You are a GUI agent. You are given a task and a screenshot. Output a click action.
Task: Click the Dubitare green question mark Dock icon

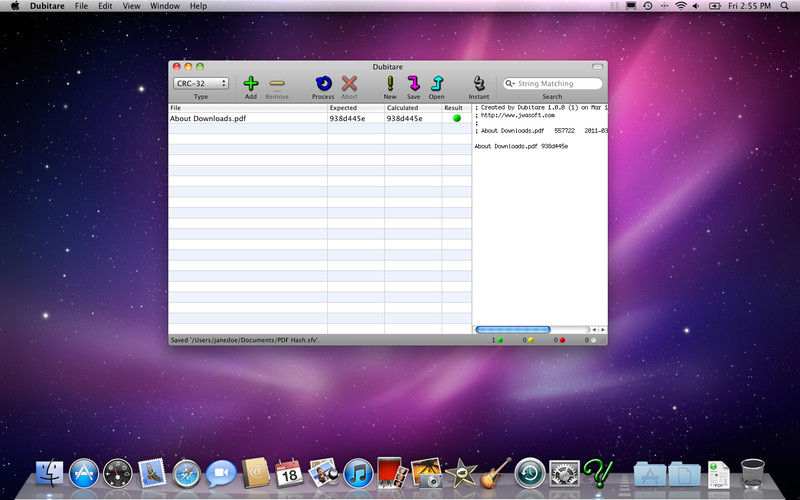pyautogui.click(x=598, y=473)
